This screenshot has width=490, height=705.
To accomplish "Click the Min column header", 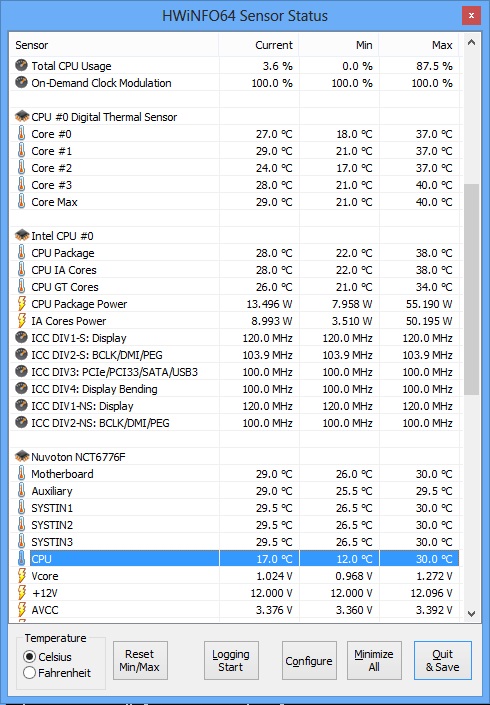I will point(339,45).
